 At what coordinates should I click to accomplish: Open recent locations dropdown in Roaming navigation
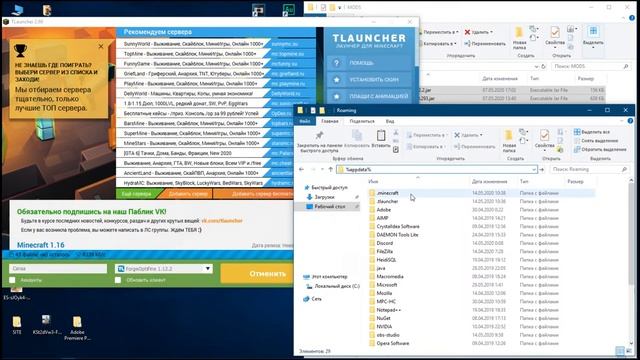pyautogui.click(x=322, y=169)
